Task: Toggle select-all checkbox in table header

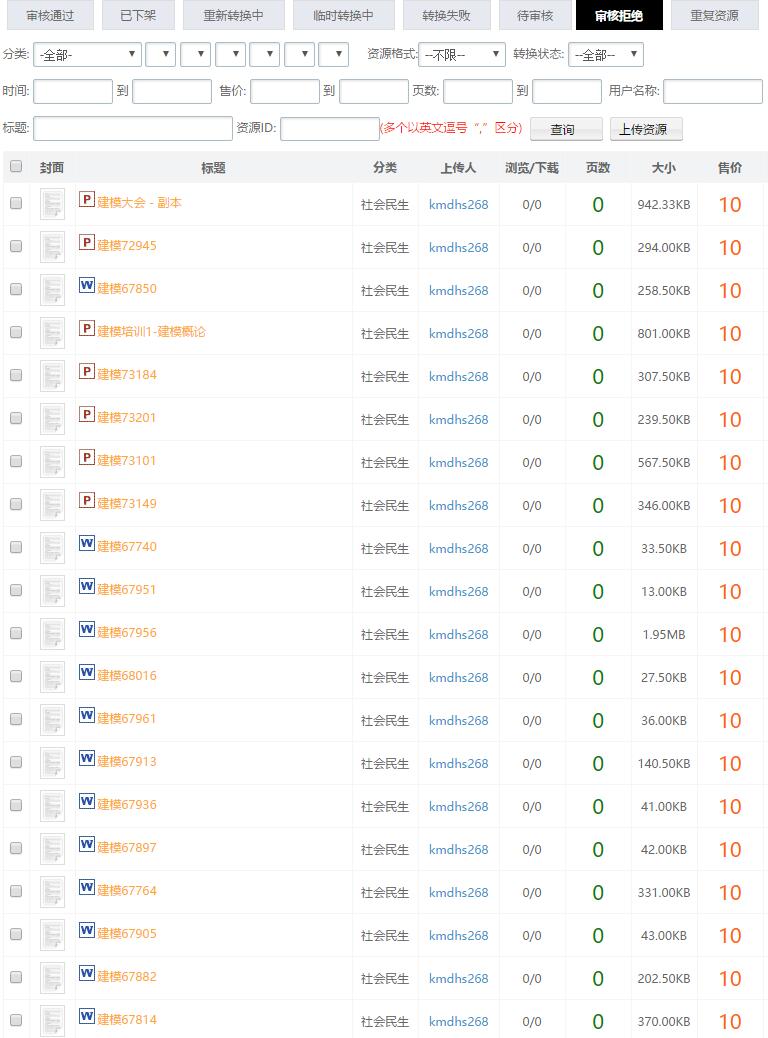Action: coord(16,167)
